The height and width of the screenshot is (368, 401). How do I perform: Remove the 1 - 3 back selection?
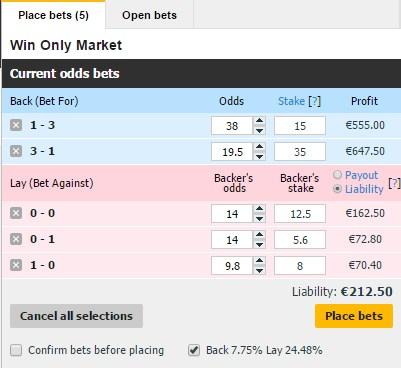[x=16, y=125]
